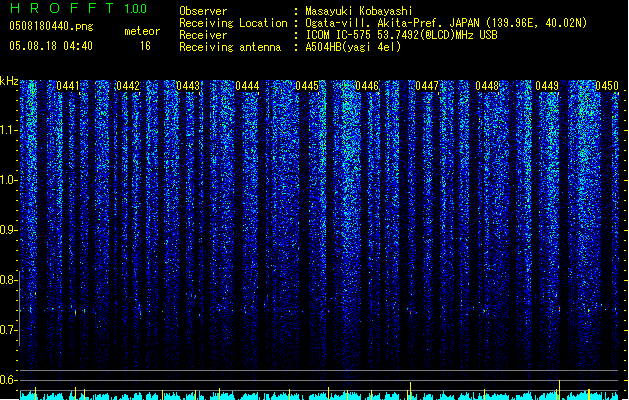
Task: Click the 0449 time marker
Action: click(x=547, y=86)
